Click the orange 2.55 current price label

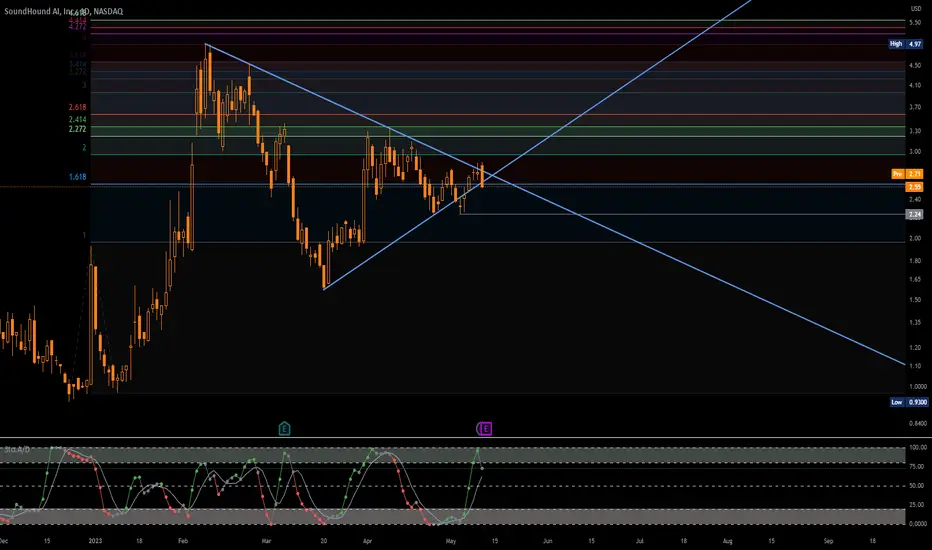pos(914,187)
